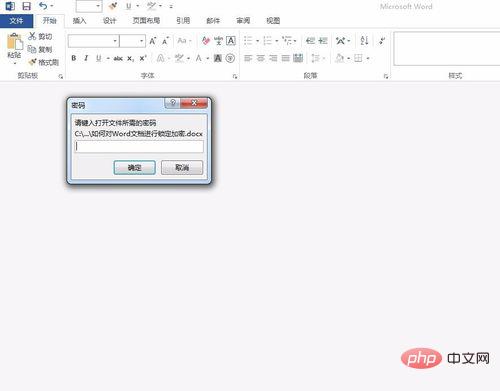The width and height of the screenshot is (500, 391).
Task: Click the Grow Font icon
Action: click(153, 41)
